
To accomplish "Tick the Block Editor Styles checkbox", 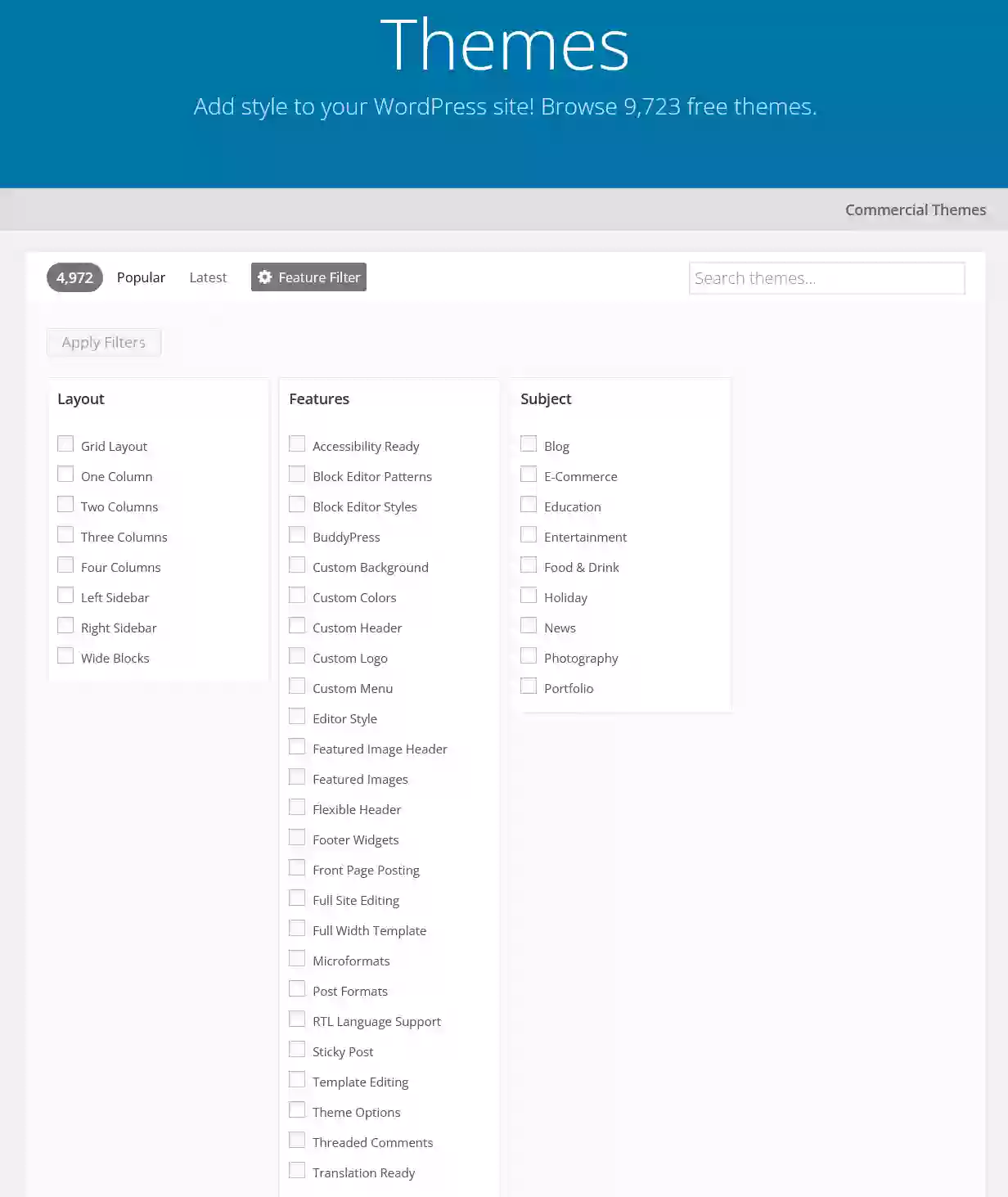I will pos(297,504).
